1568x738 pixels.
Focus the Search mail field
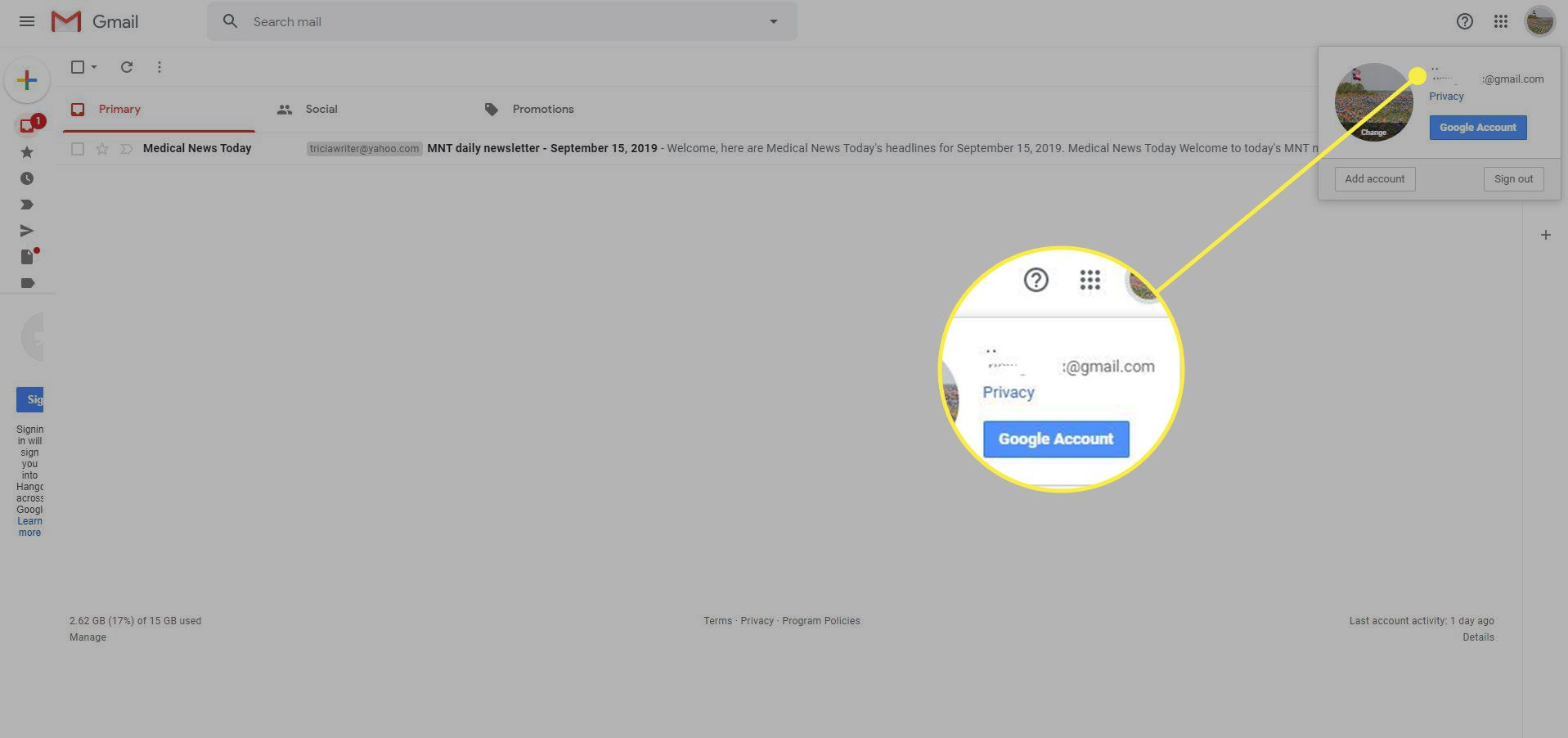(x=501, y=21)
